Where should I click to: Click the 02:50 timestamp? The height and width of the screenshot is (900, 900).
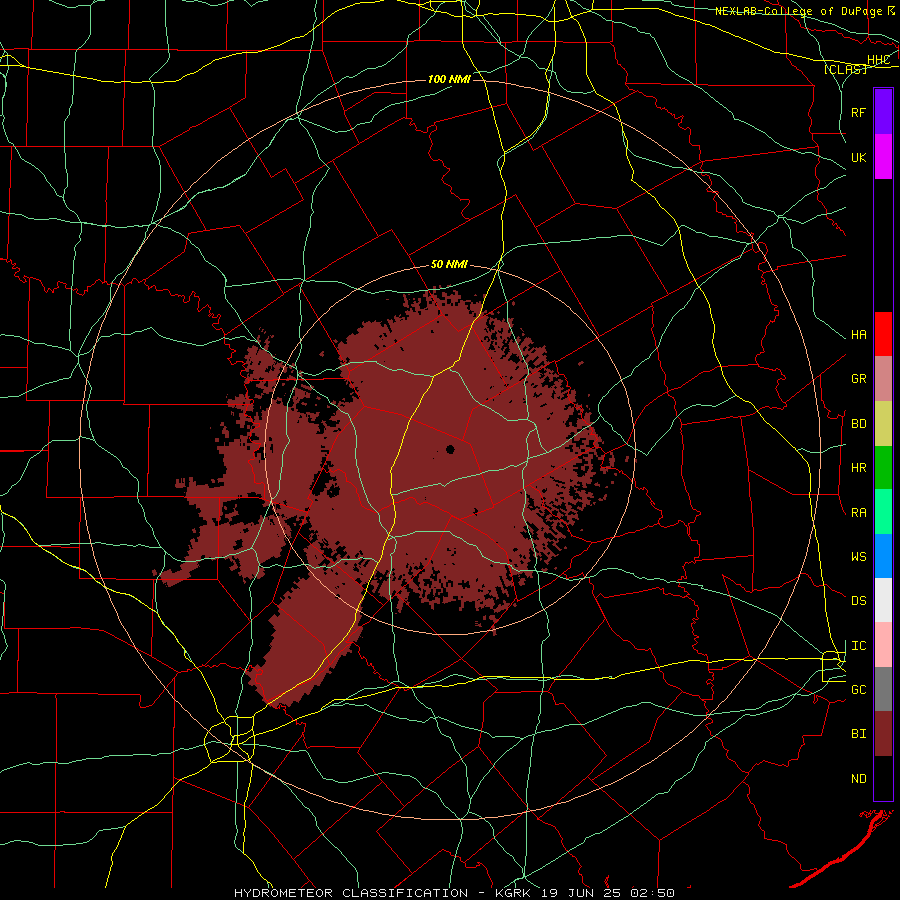point(652,893)
